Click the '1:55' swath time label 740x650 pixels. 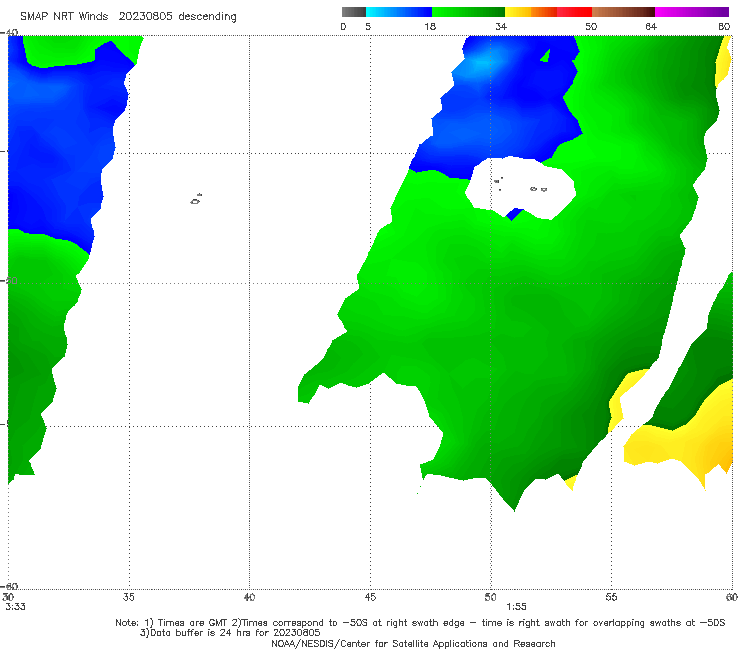pos(516,607)
